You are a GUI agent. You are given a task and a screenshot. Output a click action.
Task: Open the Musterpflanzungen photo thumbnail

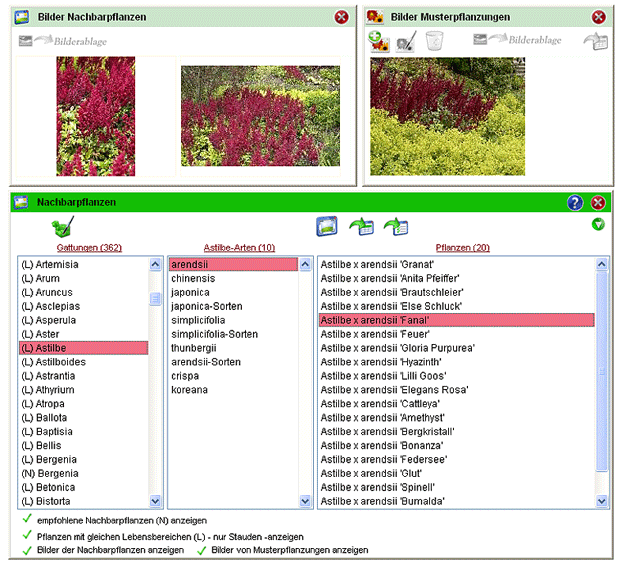point(448,117)
